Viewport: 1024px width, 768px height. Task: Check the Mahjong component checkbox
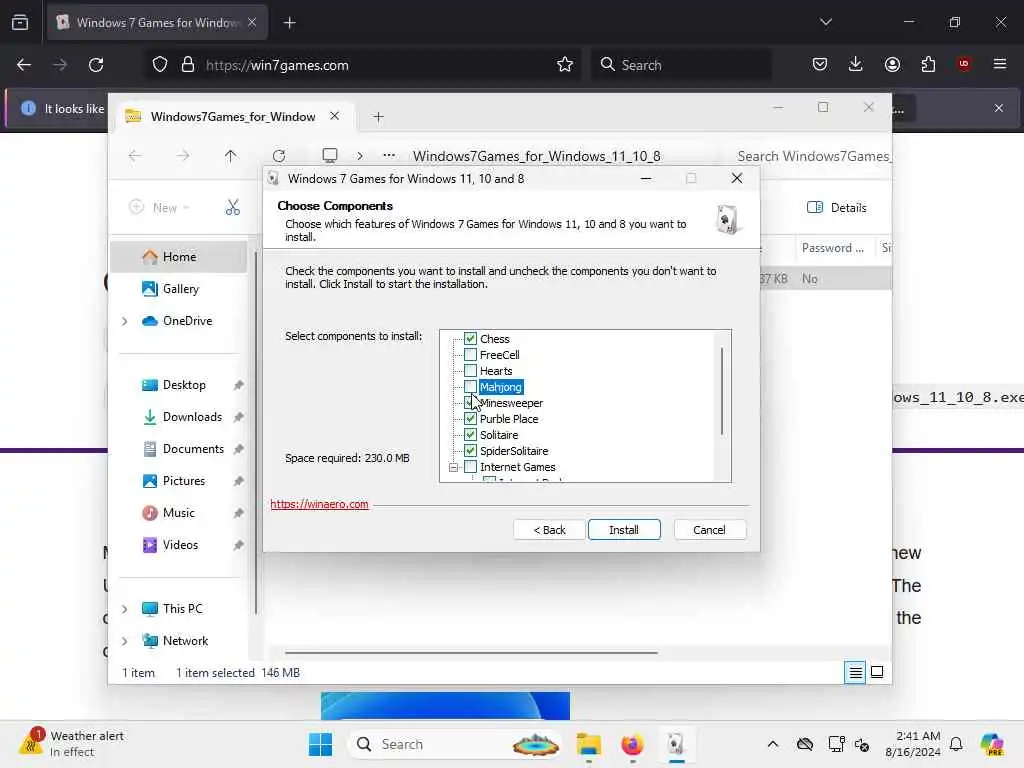tap(470, 387)
